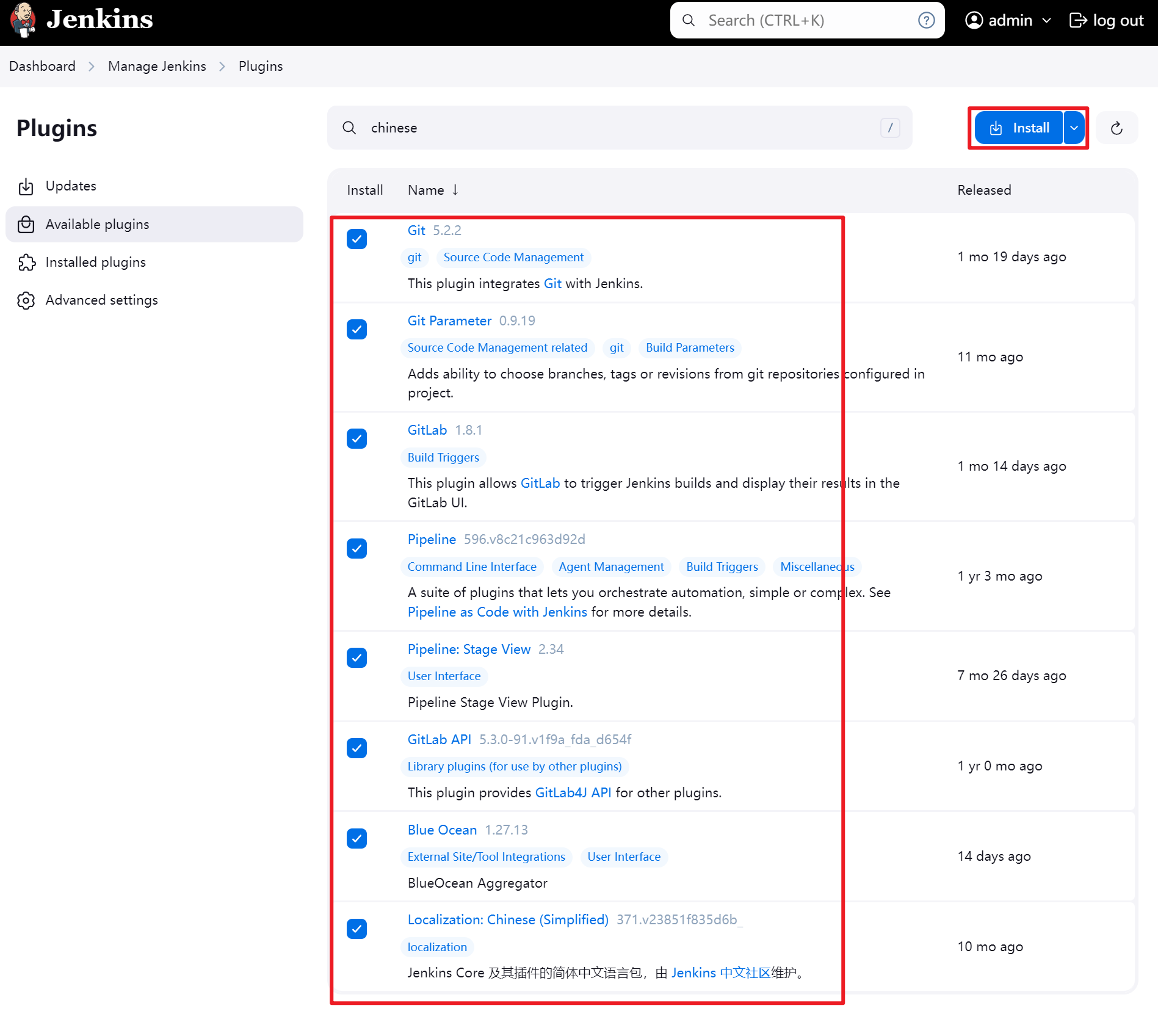Screen dimensions: 1158x1036
Task: Uncheck the GitLab API checkbox
Action: [356, 748]
